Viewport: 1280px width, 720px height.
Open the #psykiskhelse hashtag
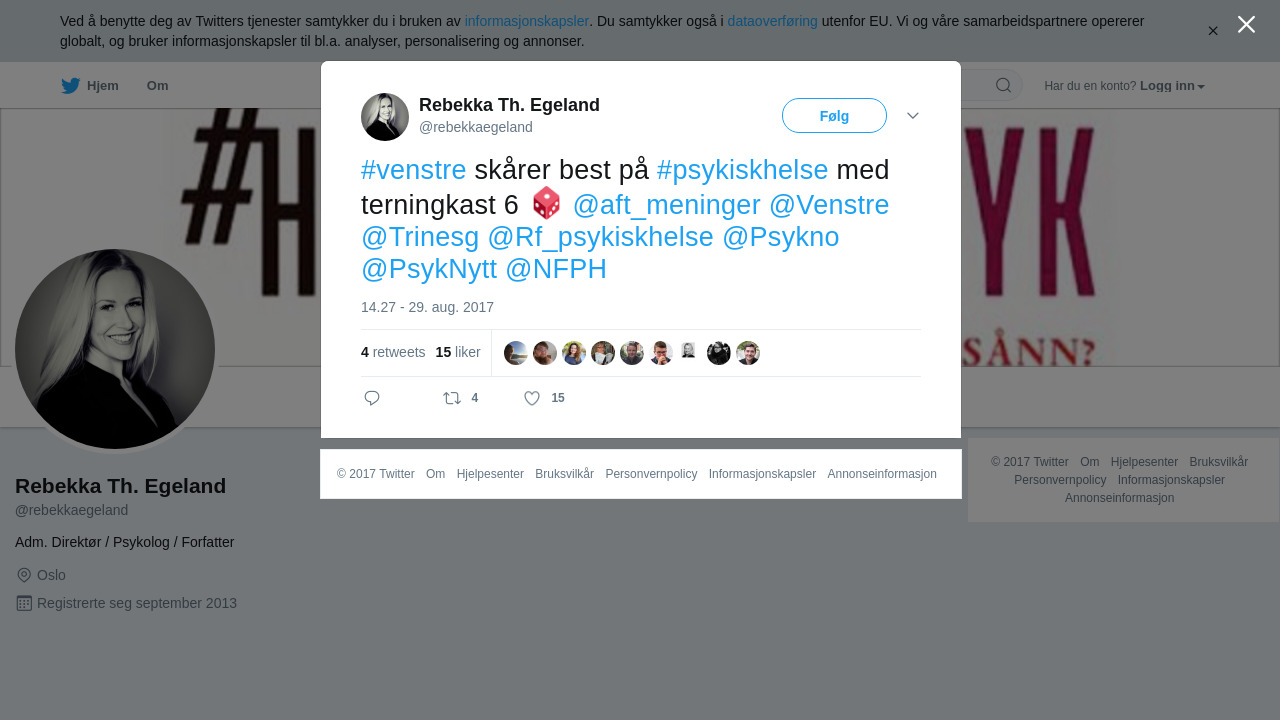pos(742,170)
